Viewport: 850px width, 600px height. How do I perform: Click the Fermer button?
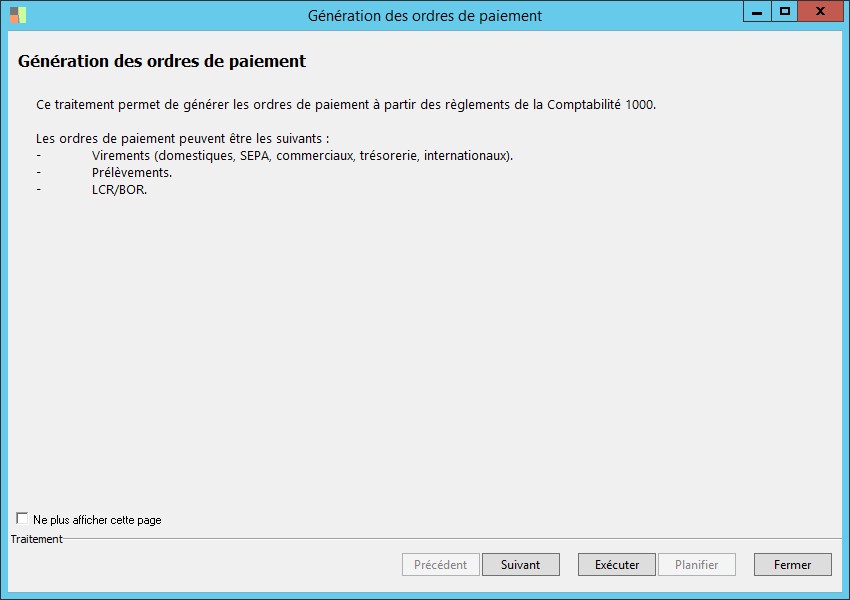click(x=792, y=565)
